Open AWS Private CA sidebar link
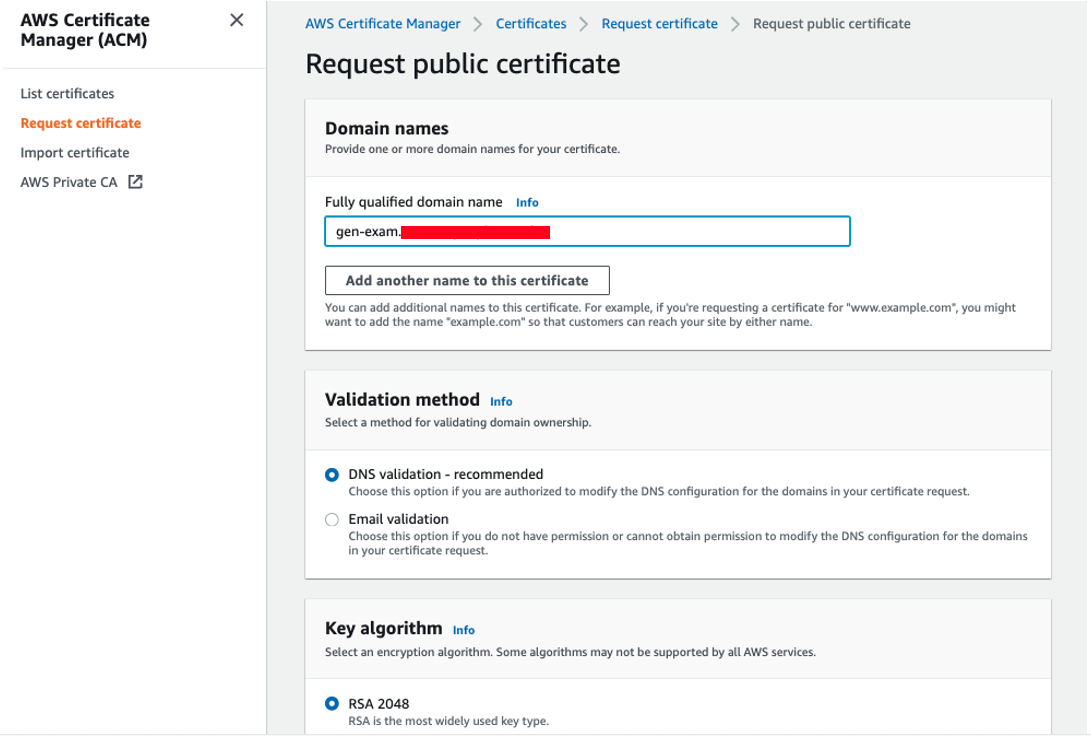 point(69,182)
